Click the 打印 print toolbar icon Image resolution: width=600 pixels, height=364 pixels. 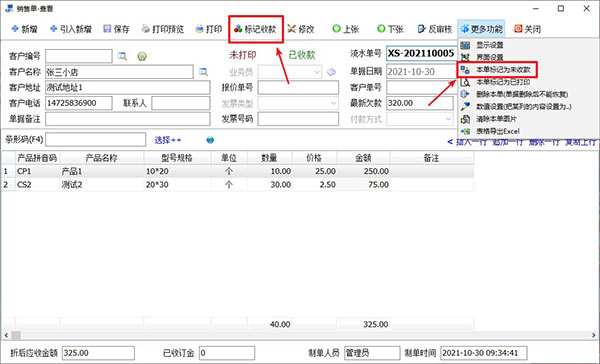(209, 29)
